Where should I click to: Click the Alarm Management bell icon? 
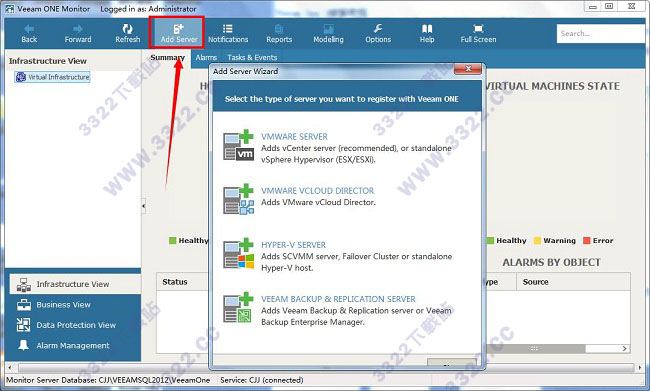tap(24, 345)
